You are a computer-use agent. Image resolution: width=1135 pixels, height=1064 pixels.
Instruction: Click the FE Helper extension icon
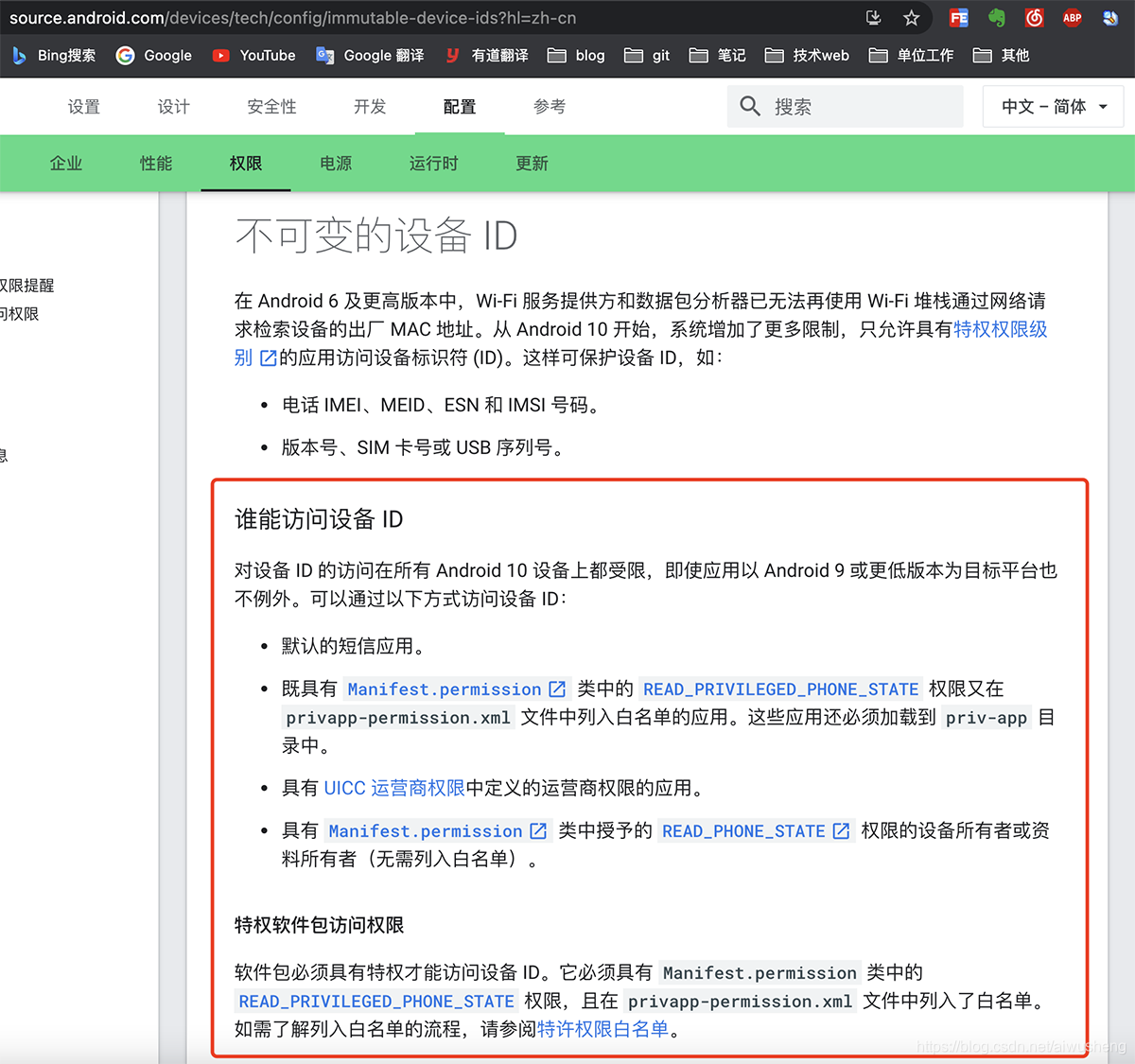958,18
